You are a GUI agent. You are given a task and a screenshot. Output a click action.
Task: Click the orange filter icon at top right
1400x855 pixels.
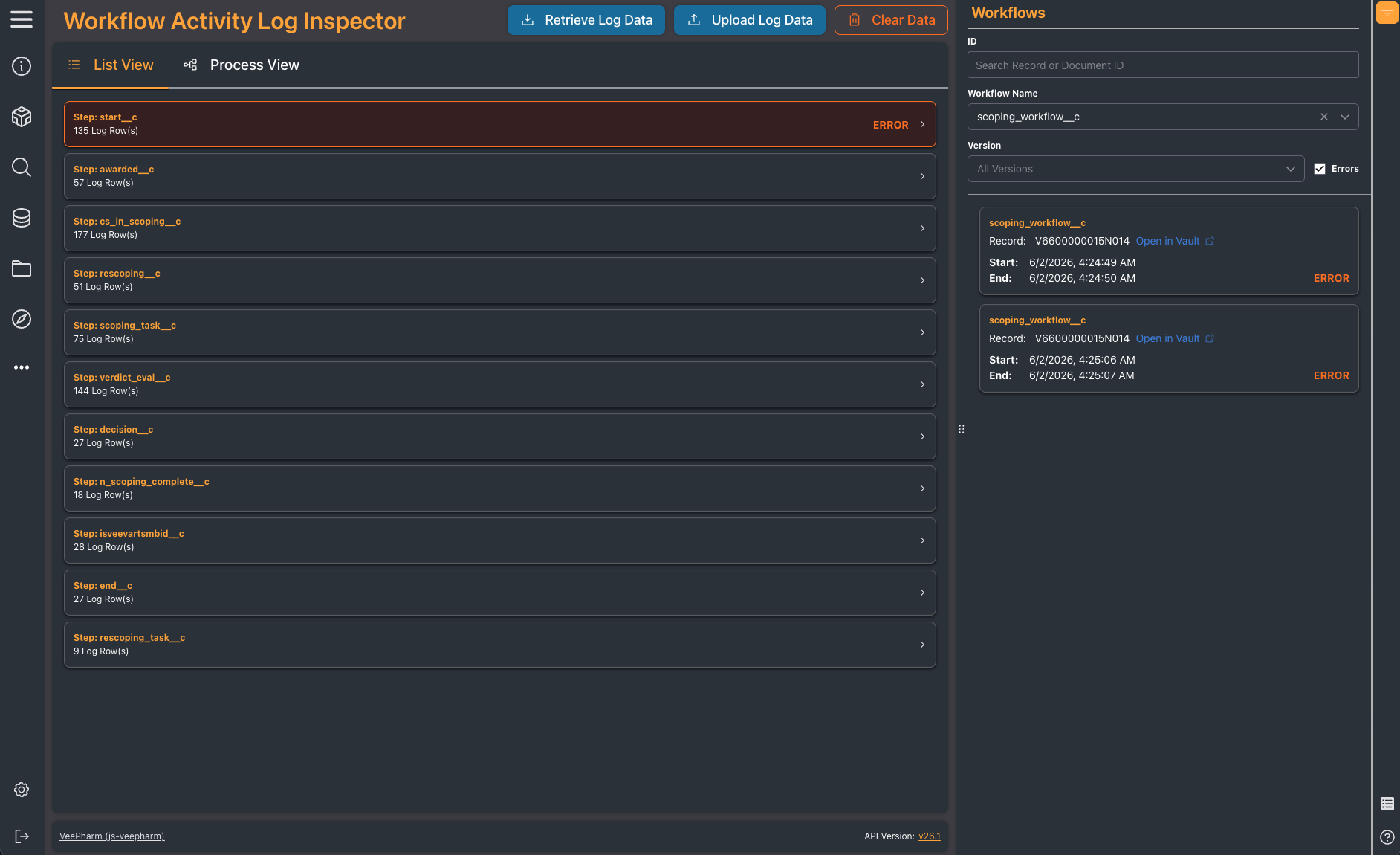(x=1387, y=13)
